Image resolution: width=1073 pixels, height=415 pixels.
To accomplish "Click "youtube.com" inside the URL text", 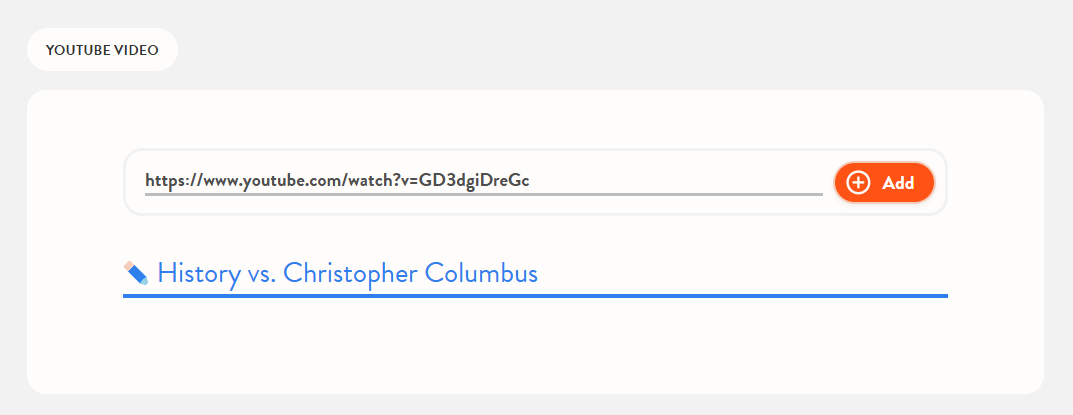I will [290, 181].
